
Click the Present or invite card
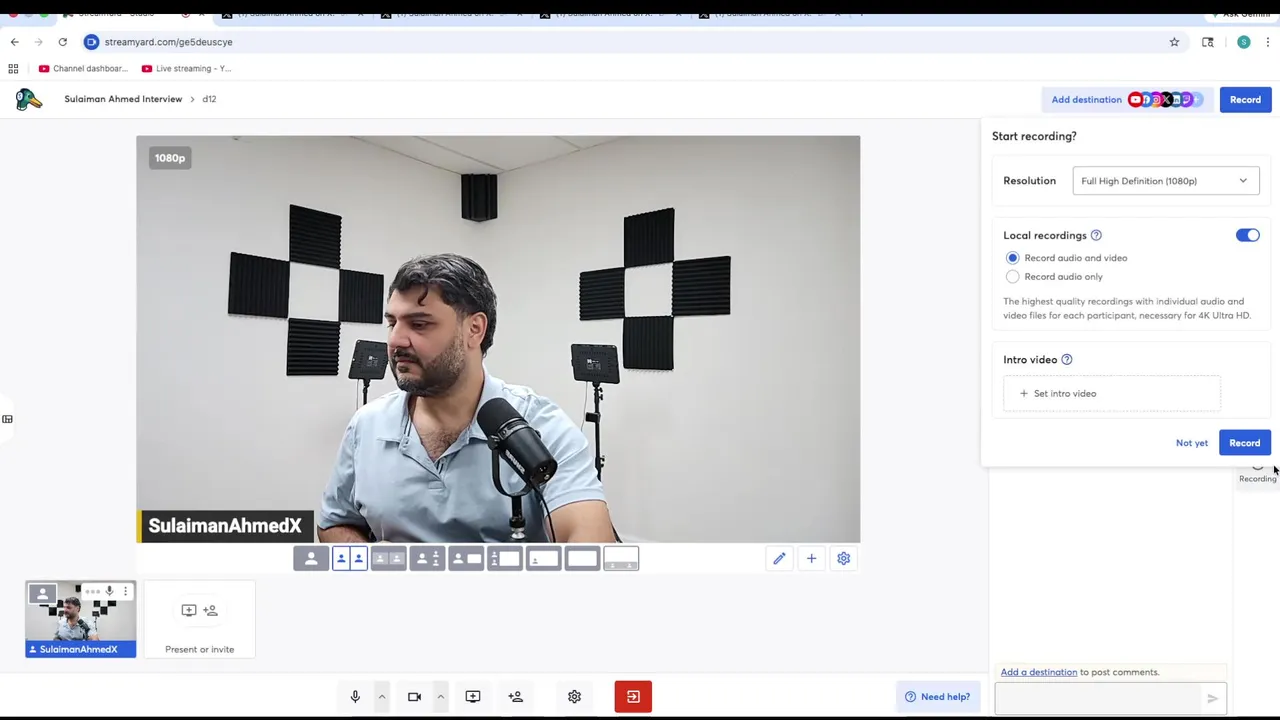point(199,619)
